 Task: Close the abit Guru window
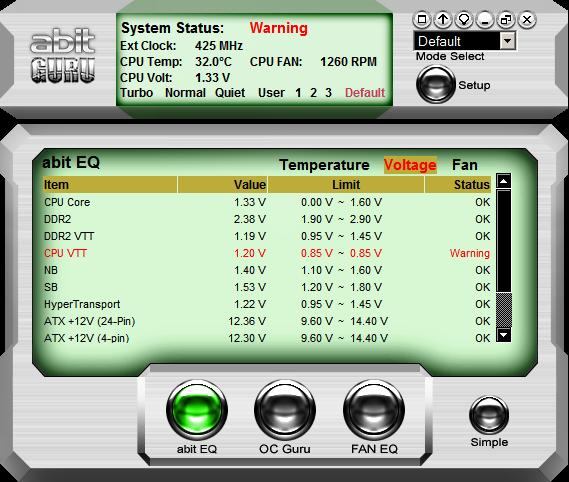tap(527, 19)
